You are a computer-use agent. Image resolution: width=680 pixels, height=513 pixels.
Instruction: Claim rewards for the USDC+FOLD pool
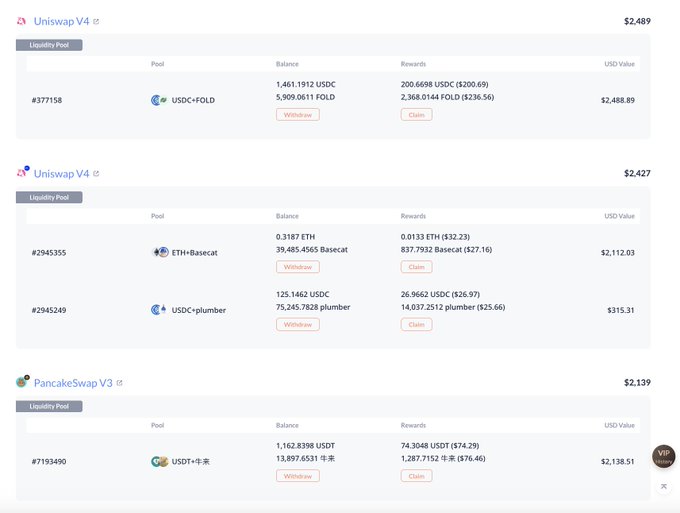pos(416,115)
